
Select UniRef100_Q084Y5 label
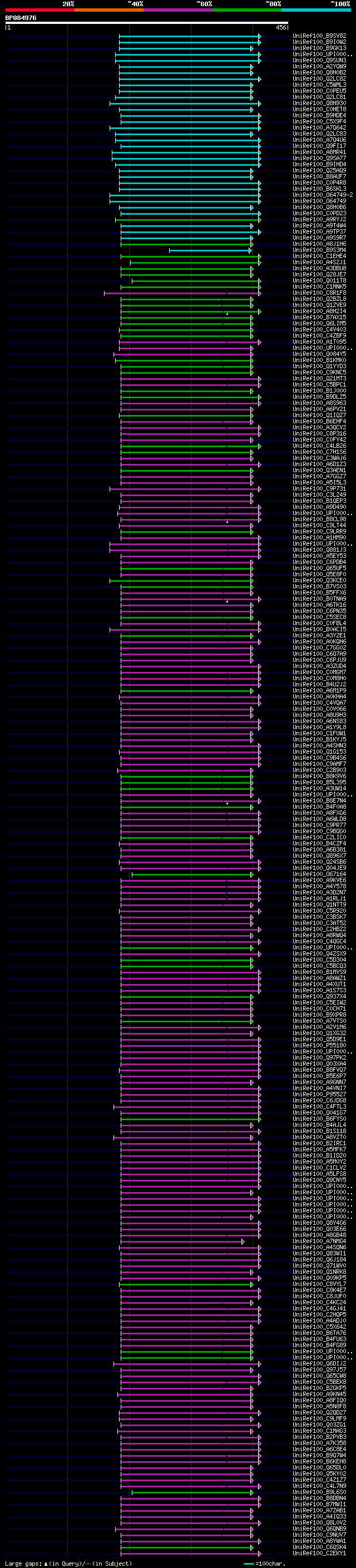(319, 354)
